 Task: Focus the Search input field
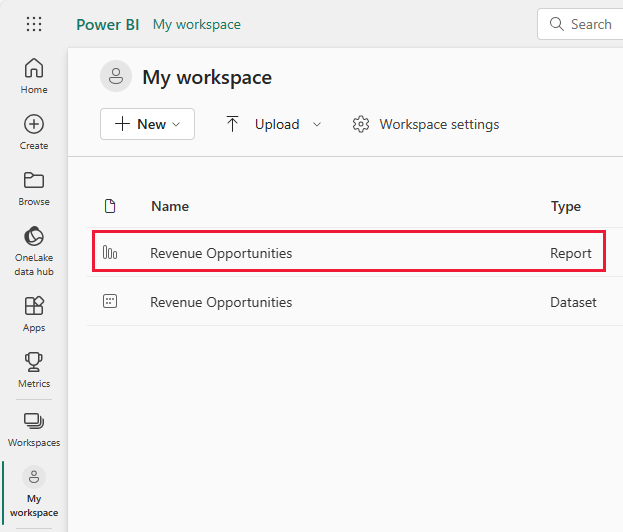coord(580,24)
